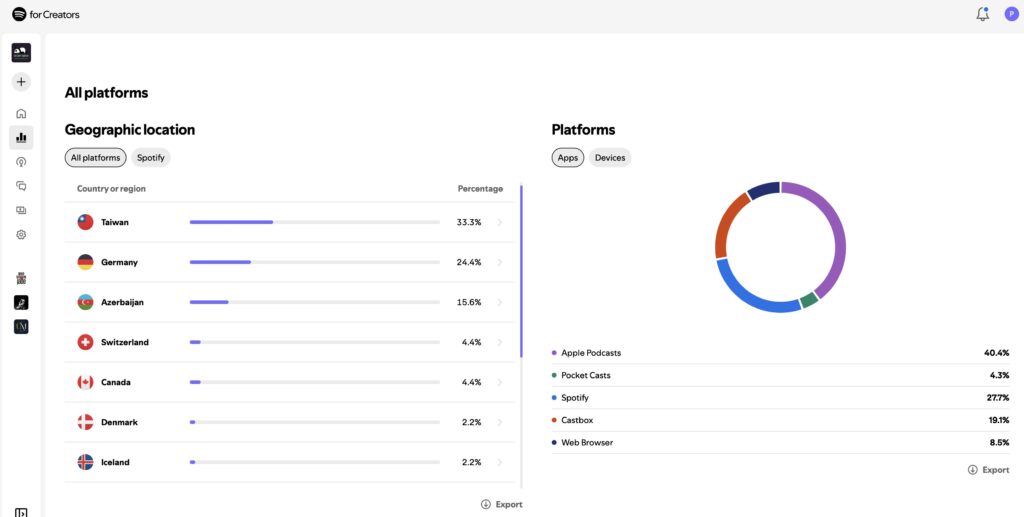
Task: Click the Country or region column header
Action: point(111,189)
